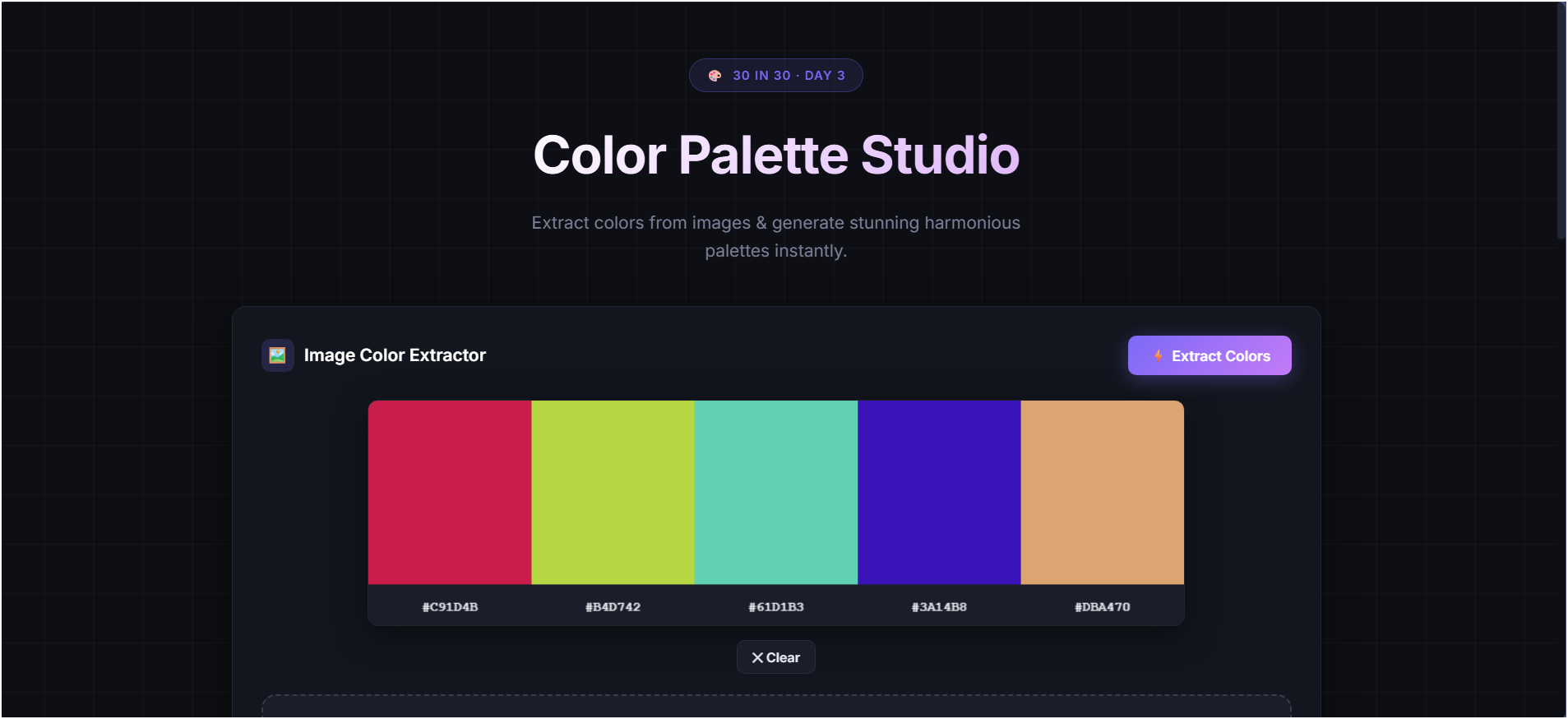Click the hex label #61D1B3

pyautogui.click(x=776, y=607)
